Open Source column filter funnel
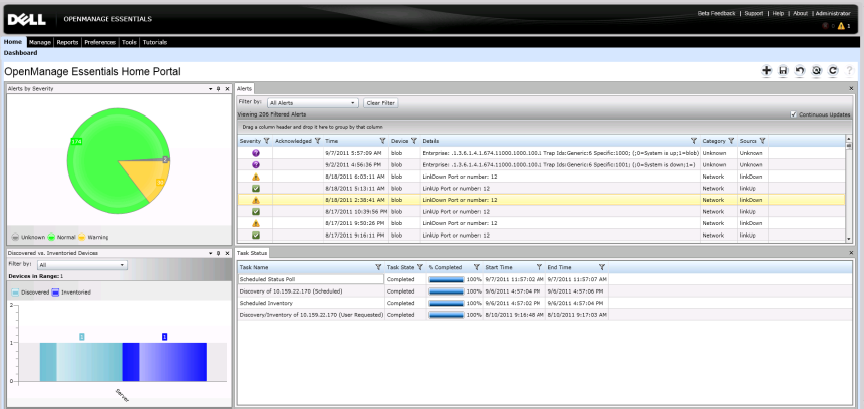864x409 pixels. pos(763,141)
